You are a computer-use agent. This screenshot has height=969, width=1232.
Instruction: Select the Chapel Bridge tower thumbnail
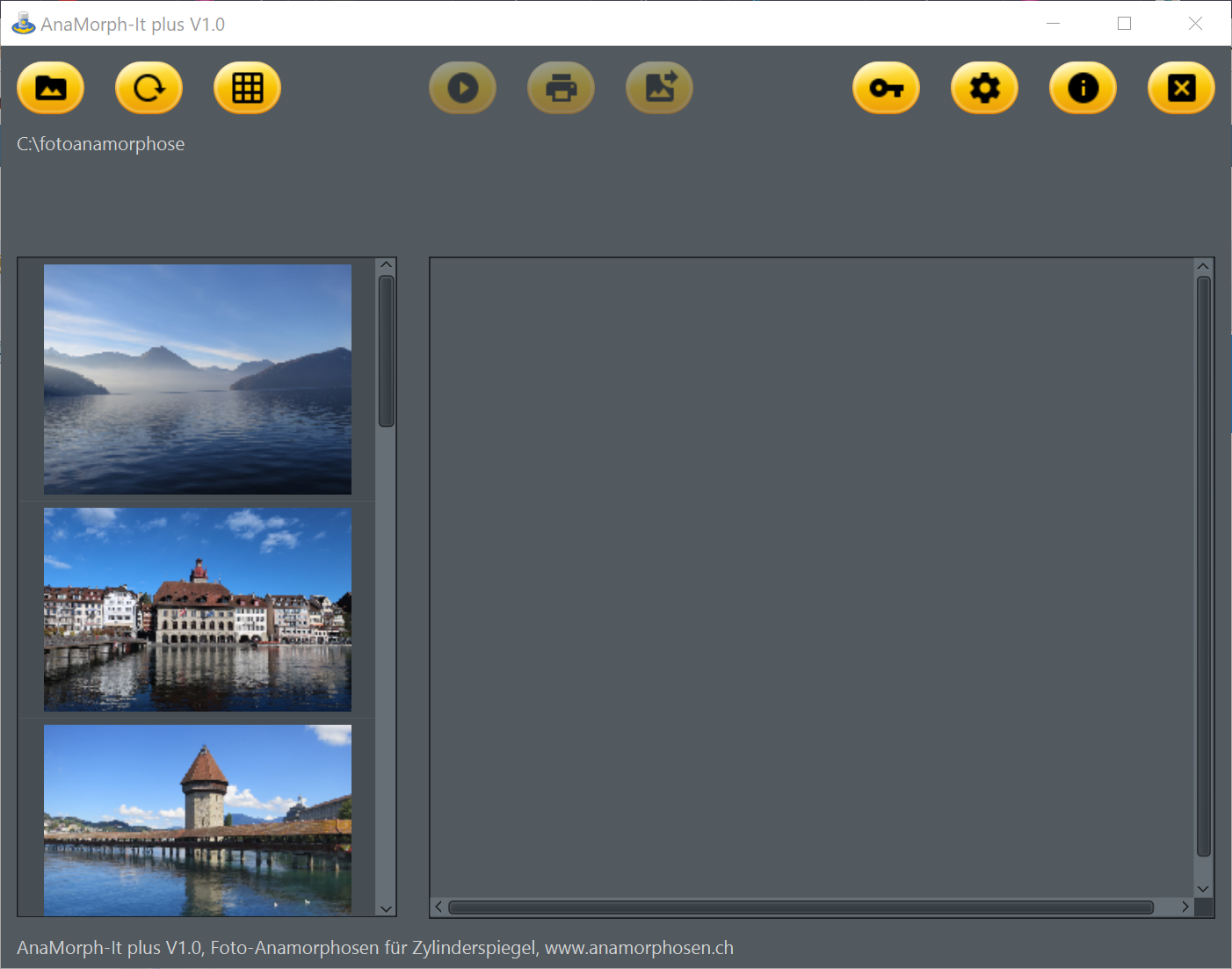click(198, 820)
